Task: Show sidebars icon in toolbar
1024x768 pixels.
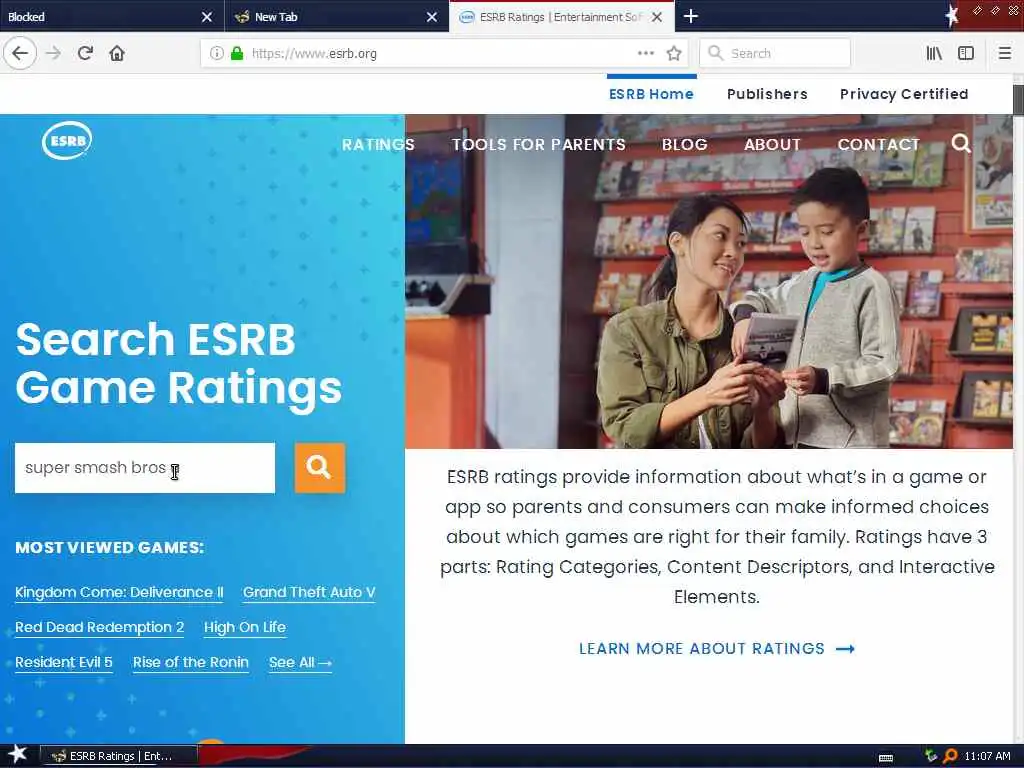Action: (x=966, y=54)
